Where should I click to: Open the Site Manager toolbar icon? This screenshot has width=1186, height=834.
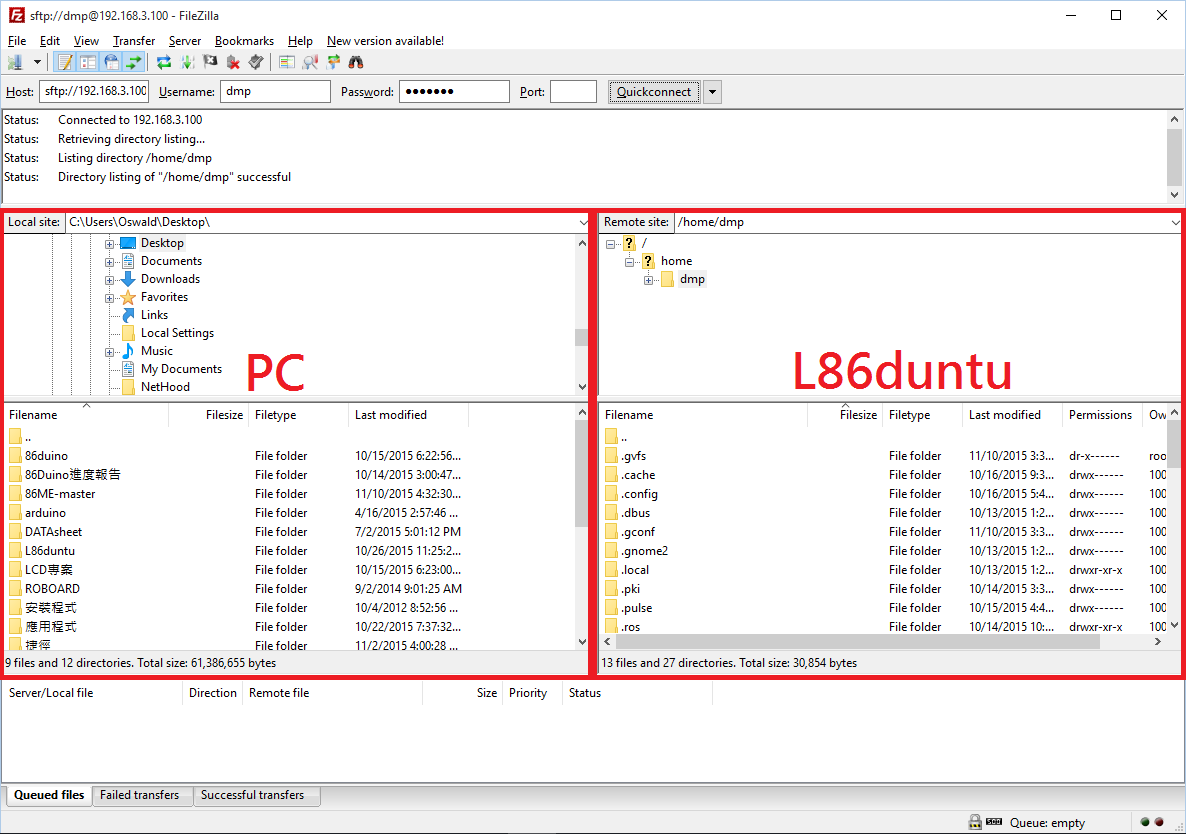pos(15,62)
